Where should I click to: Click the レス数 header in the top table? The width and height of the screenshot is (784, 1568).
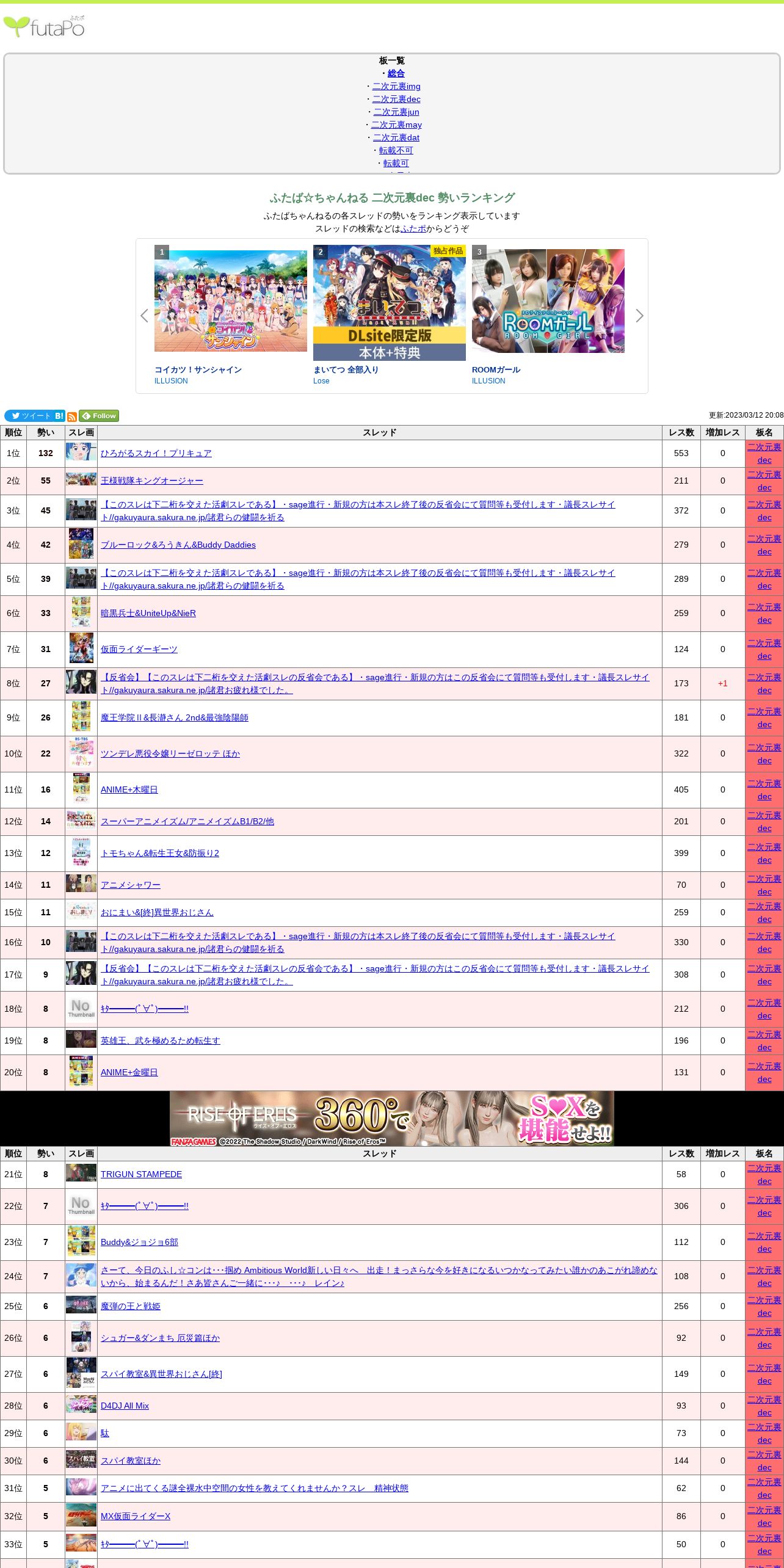tap(681, 432)
